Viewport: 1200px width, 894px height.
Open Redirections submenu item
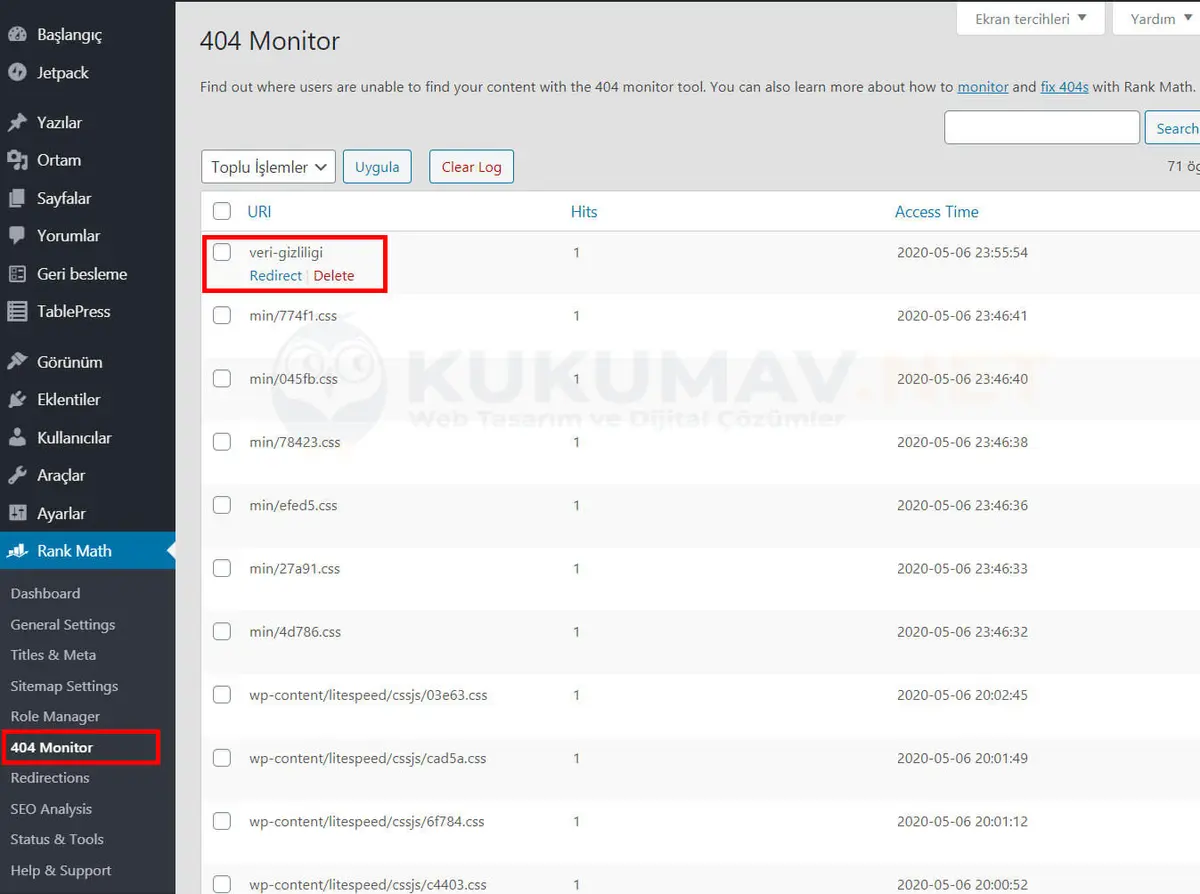(50, 778)
